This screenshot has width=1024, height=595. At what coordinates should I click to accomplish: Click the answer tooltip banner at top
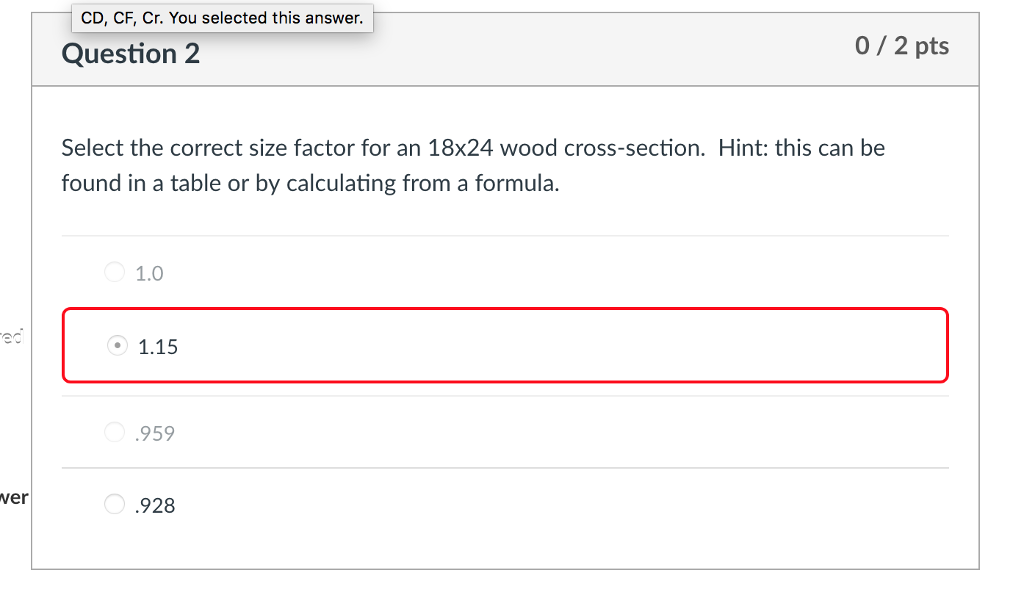coord(222,17)
